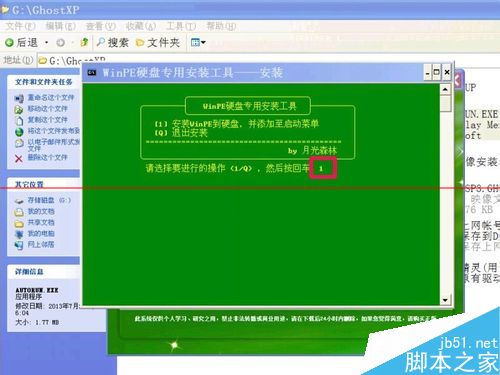
Task: Click the 网上邻居 network icon
Action: pyautogui.click(x=19, y=245)
